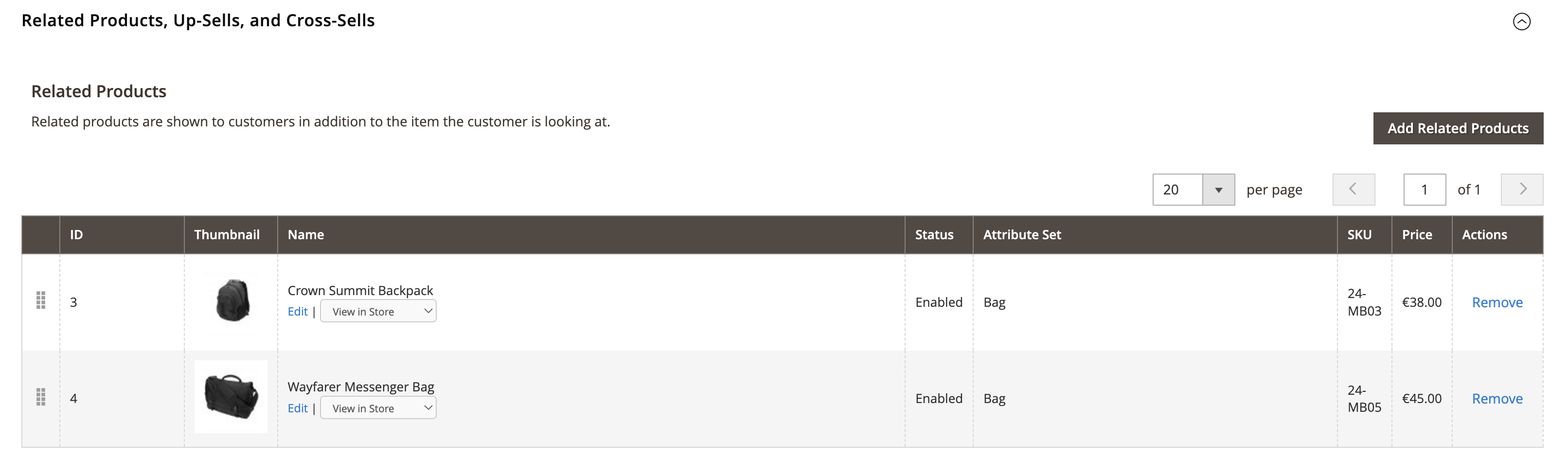The width and height of the screenshot is (1568, 458).
Task: Go to next page arrow
Action: coord(1522,190)
